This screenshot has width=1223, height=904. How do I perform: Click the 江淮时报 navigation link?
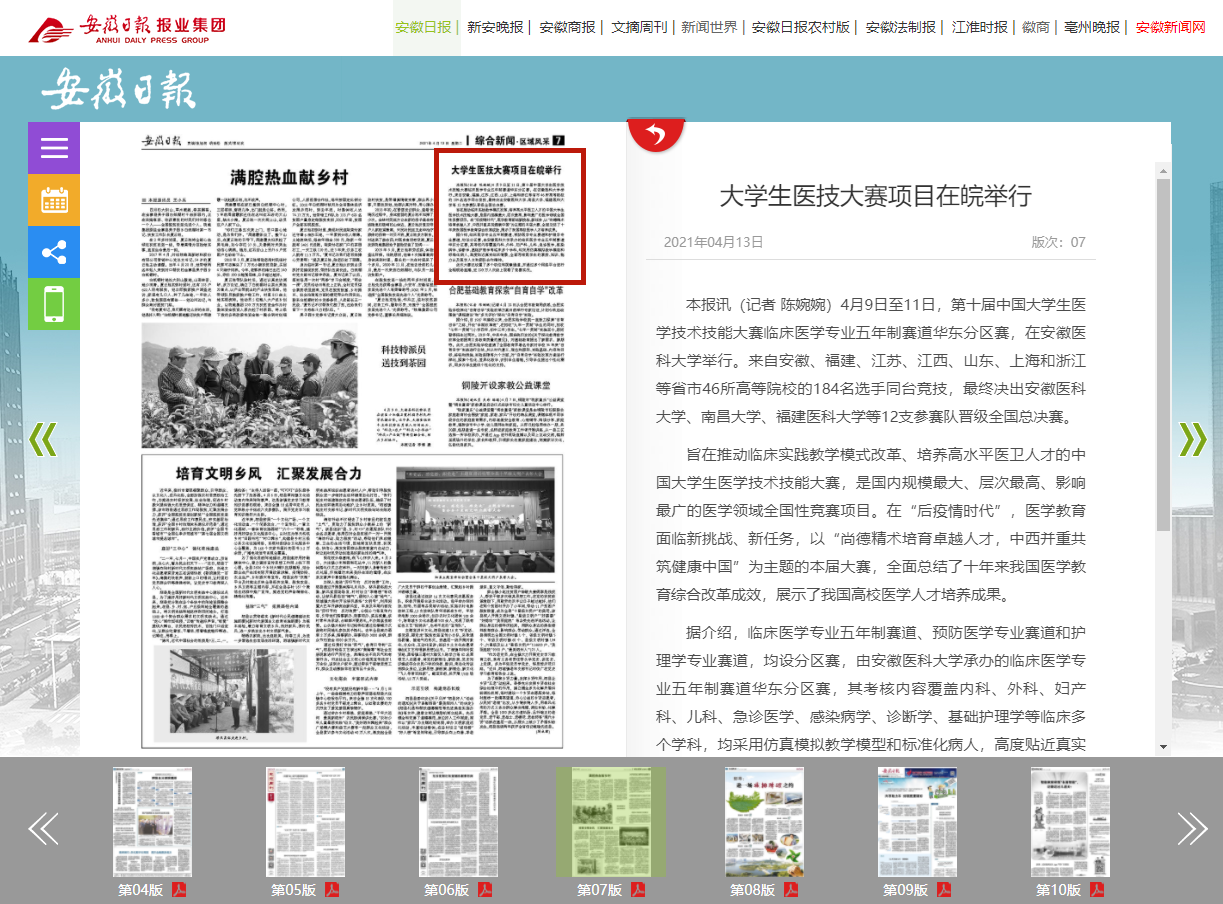pos(979,27)
